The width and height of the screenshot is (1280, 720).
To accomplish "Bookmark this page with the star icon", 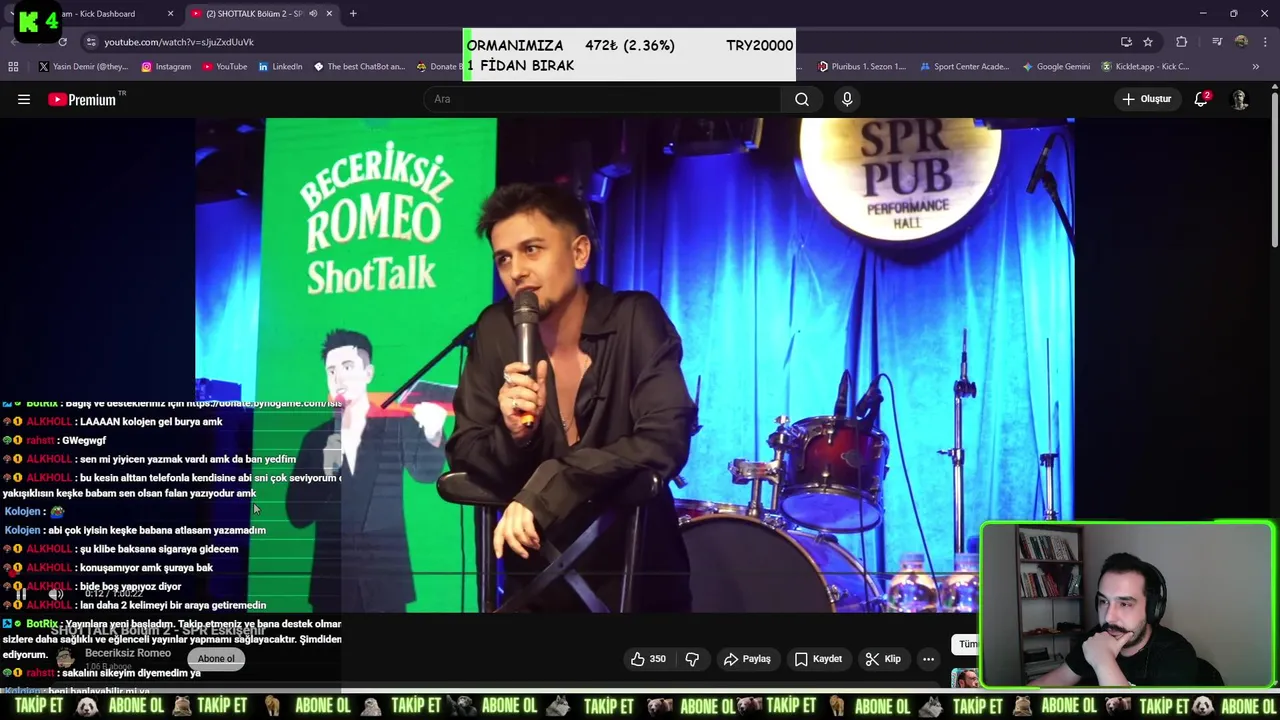I will click(x=1148, y=42).
